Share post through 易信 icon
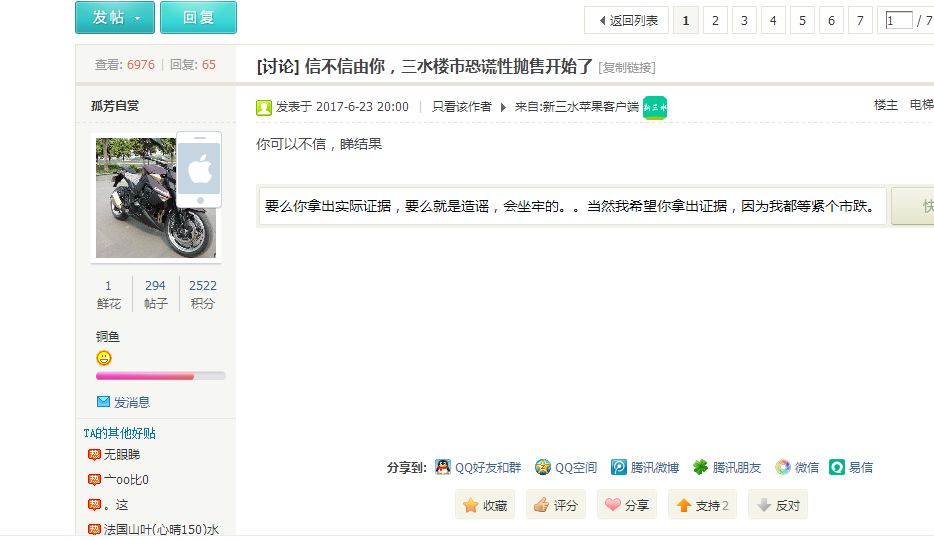The width and height of the screenshot is (934, 540). (837, 467)
